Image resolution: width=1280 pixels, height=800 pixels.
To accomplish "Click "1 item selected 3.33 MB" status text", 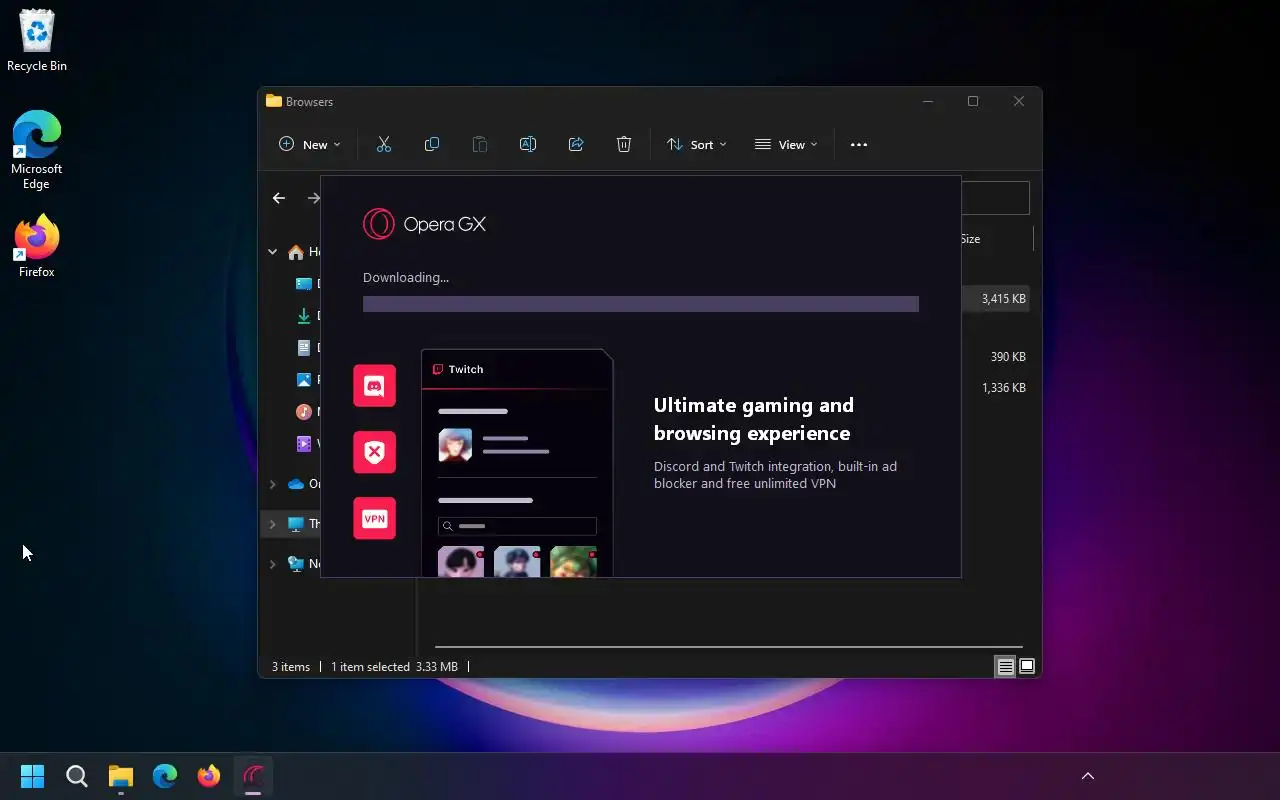I will click(x=395, y=667).
